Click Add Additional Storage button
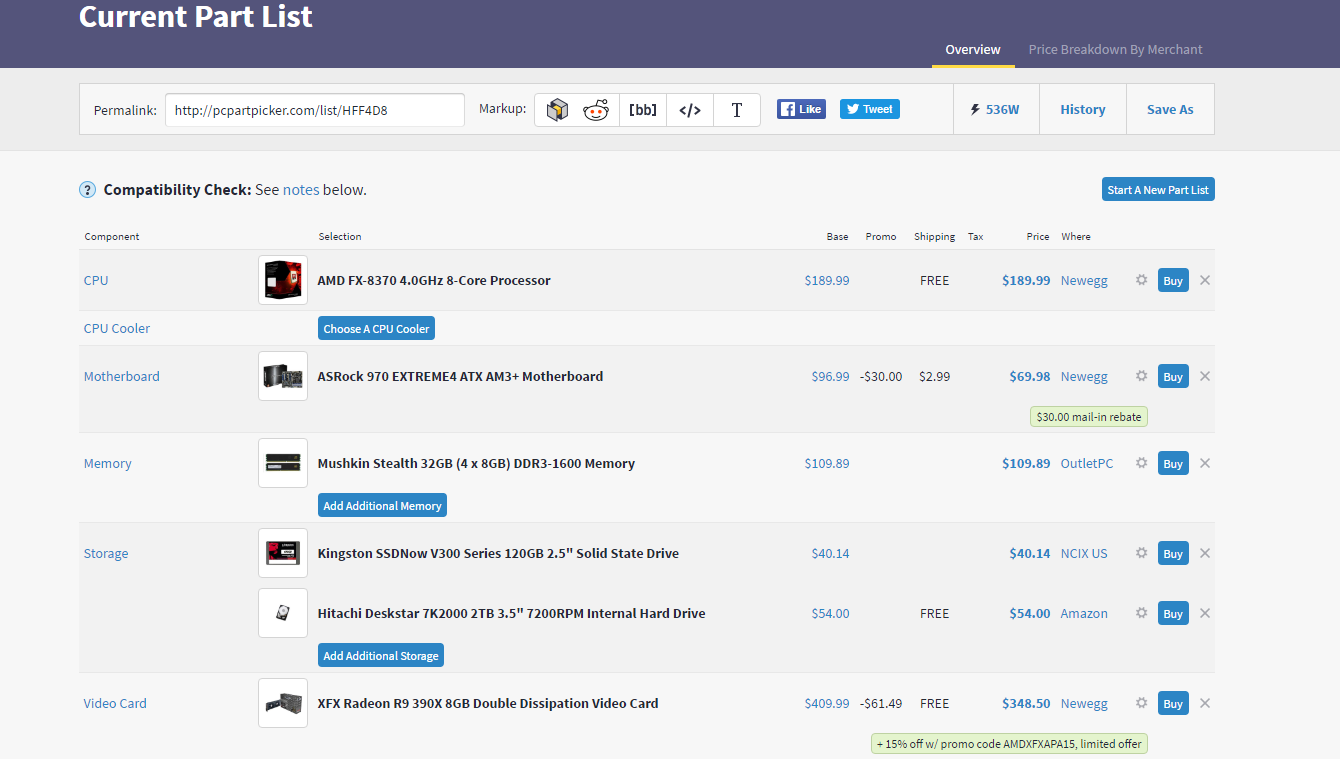The height and width of the screenshot is (759, 1340). 381,655
